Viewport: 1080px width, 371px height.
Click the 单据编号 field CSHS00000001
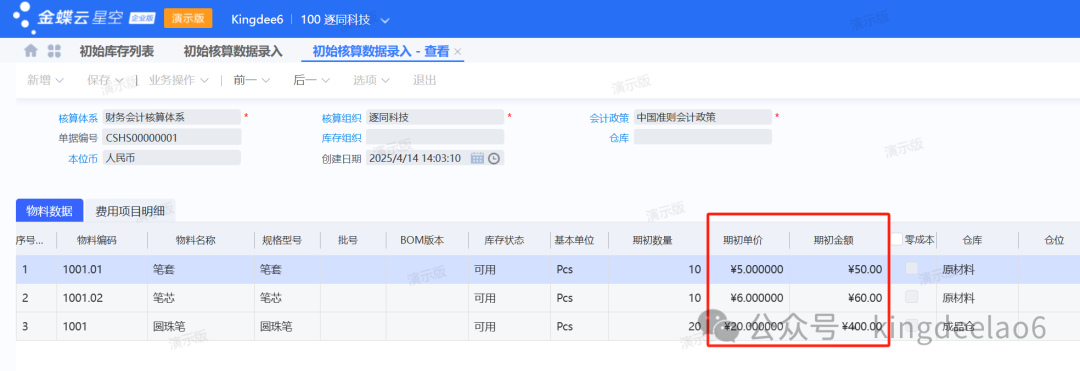(x=172, y=137)
